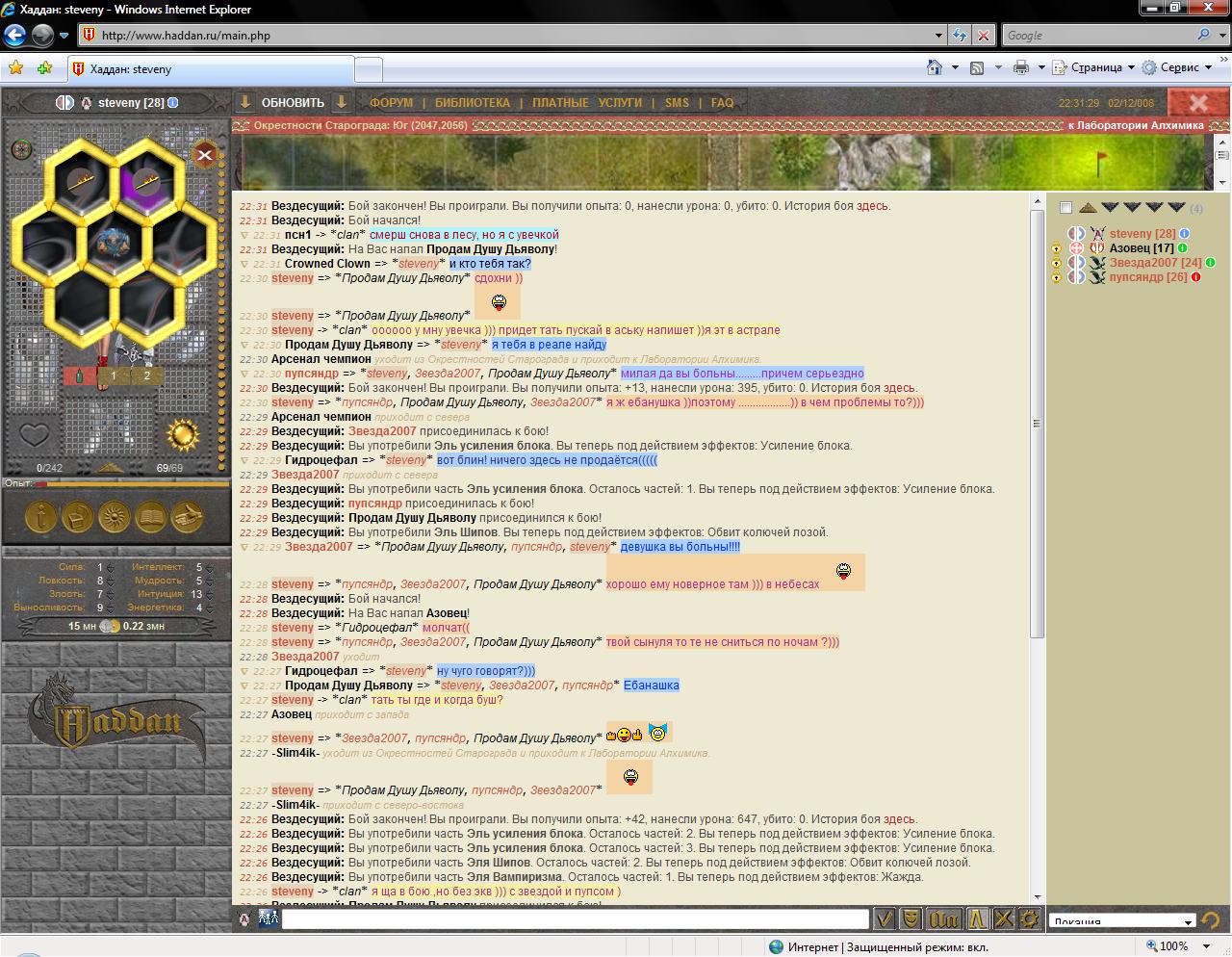Select the potion slot in belt
This screenshot has width=1232, height=957.
click(x=79, y=376)
